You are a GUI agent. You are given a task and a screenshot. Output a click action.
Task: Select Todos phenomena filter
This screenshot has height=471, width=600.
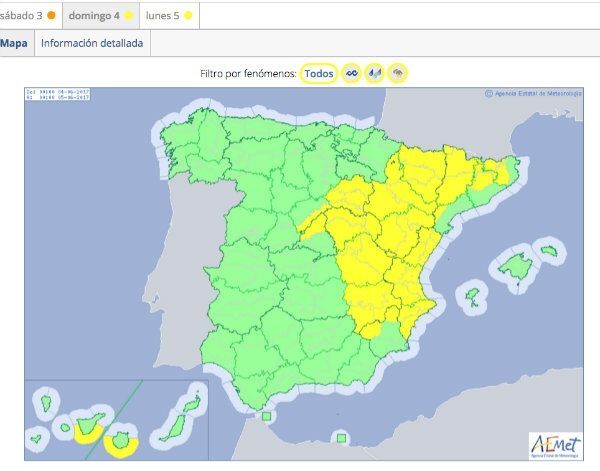coord(319,73)
